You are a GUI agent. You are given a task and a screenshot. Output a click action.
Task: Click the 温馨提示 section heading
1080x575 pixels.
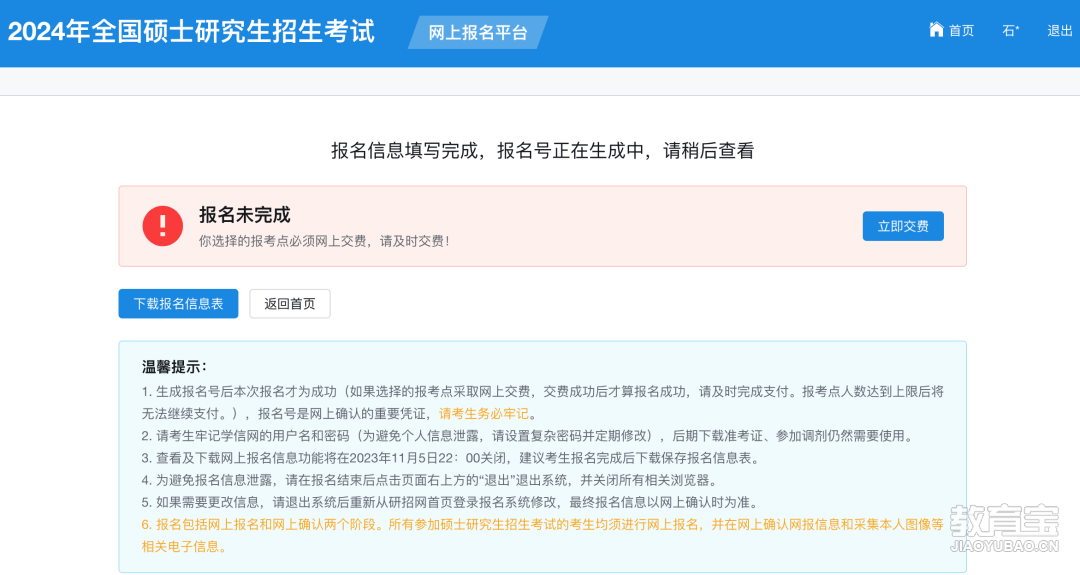point(174,367)
